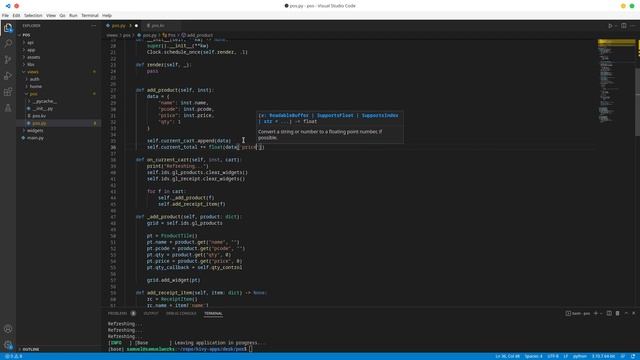The width and height of the screenshot is (640, 360).
Task: Expand the app folder
Action: (29, 50)
